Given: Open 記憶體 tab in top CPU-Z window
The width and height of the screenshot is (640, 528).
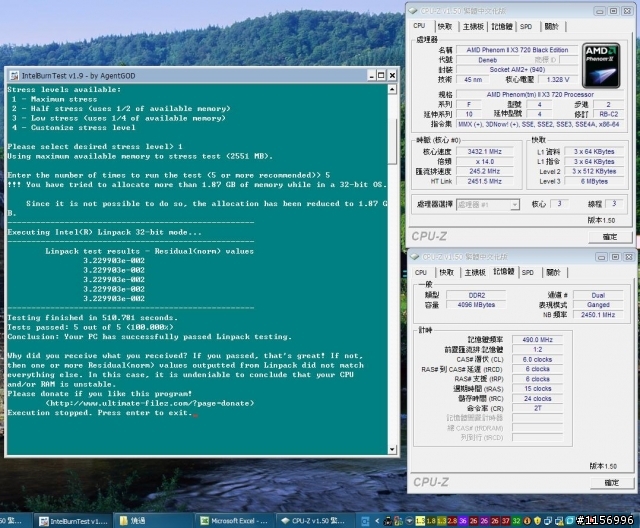Looking at the screenshot, I should (x=502, y=27).
